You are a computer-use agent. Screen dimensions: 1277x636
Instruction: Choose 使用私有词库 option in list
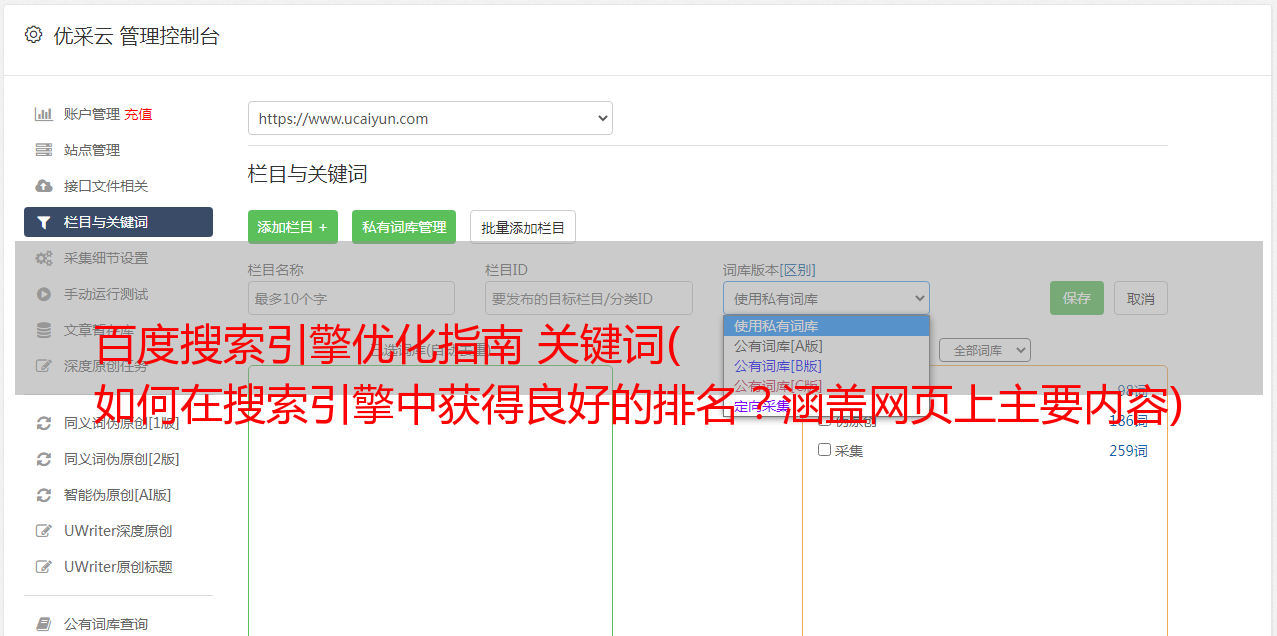pyautogui.click(x=826, y=326)
